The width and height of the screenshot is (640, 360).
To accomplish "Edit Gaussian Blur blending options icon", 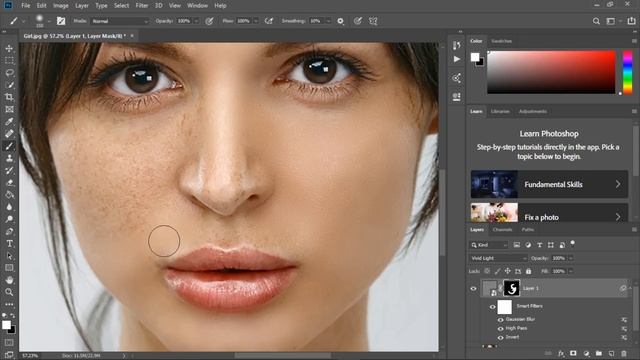I will [624, 320].
